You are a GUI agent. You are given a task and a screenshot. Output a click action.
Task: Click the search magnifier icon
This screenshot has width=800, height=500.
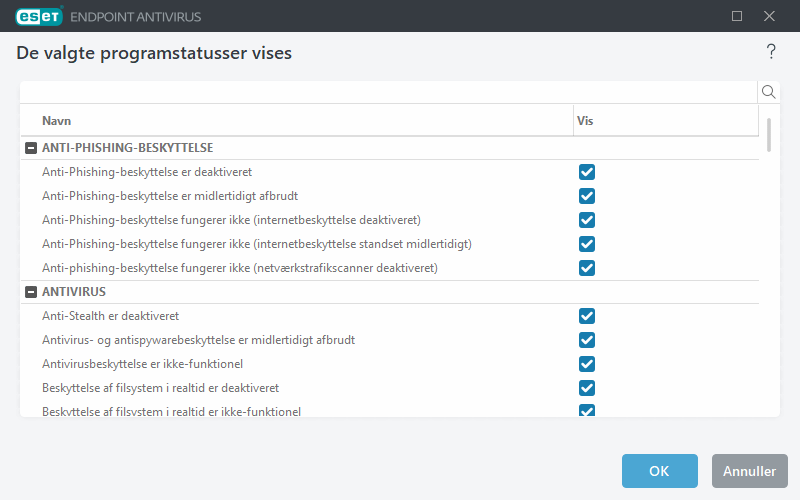[768, 92]
